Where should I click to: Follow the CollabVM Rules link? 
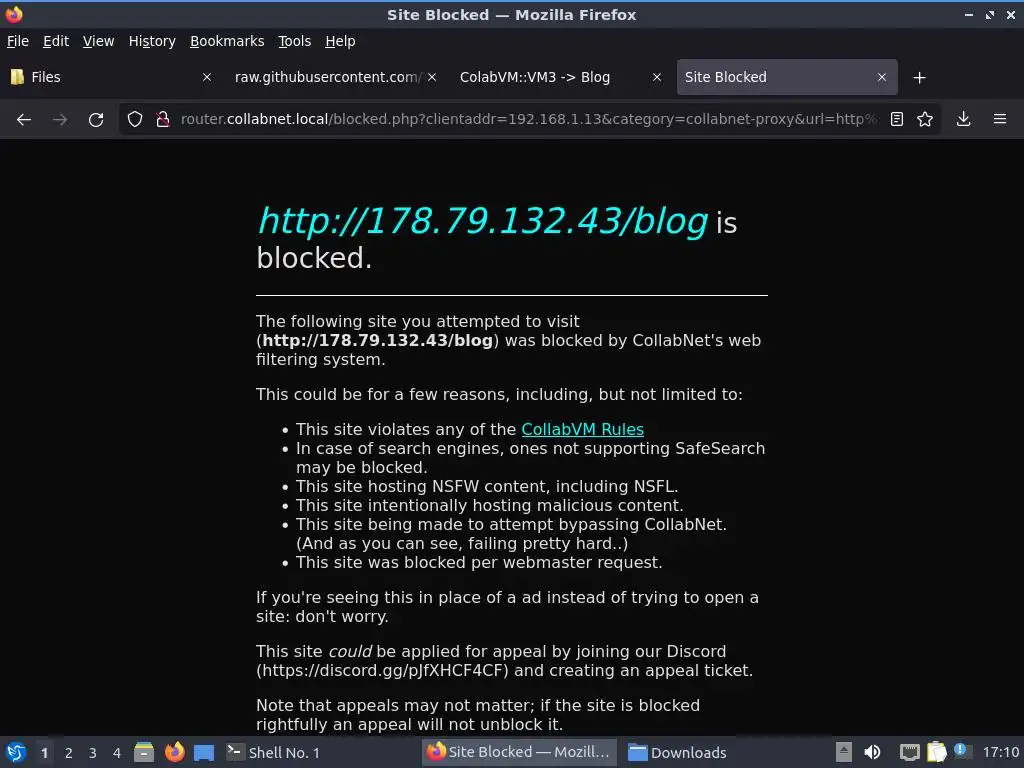[583, 430]
